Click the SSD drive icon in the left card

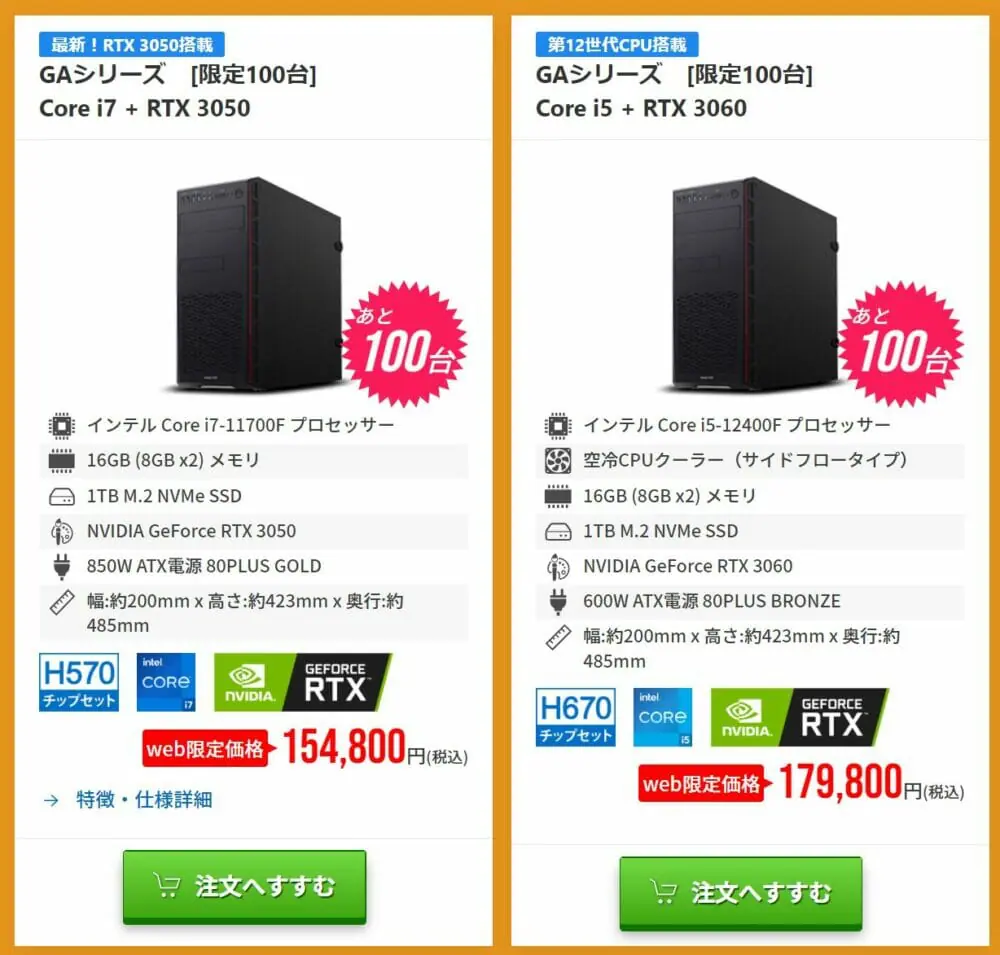click(62, 496)
